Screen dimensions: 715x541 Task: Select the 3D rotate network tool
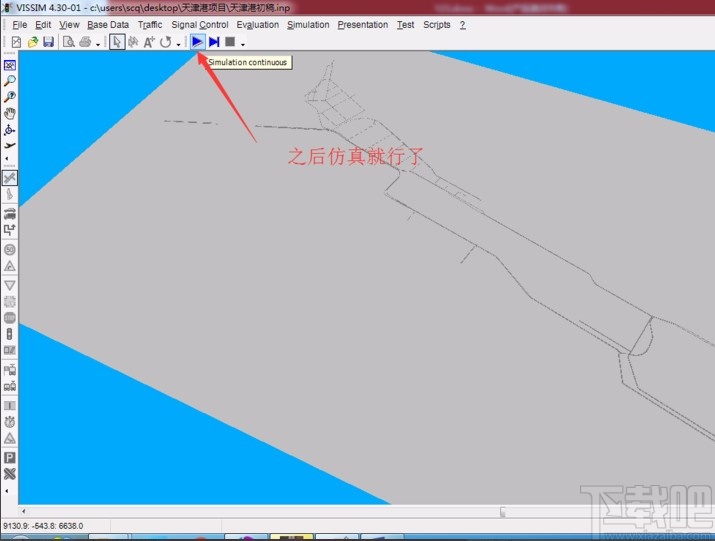pos(10,130)
